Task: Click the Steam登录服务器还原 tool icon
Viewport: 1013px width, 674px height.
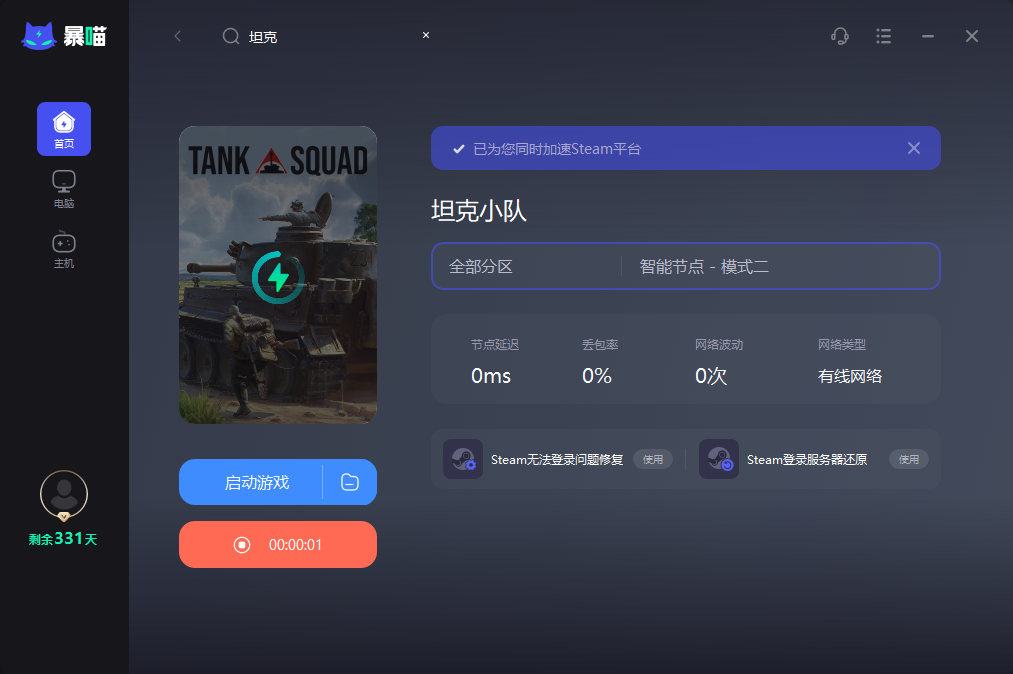Action: point(718,459)
